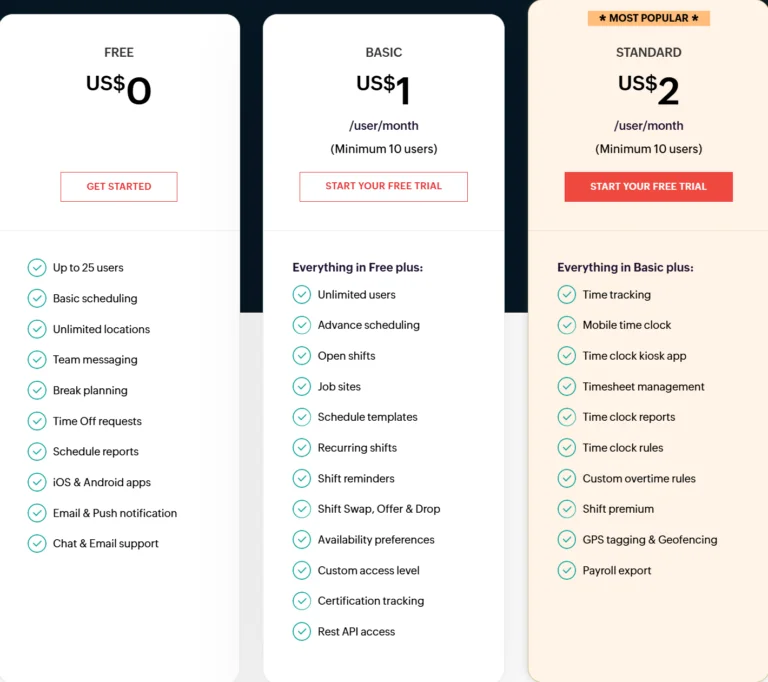This screenshot has width=768, height=682.
Task: Click the Most Popular badge
Action: (648, 18)
